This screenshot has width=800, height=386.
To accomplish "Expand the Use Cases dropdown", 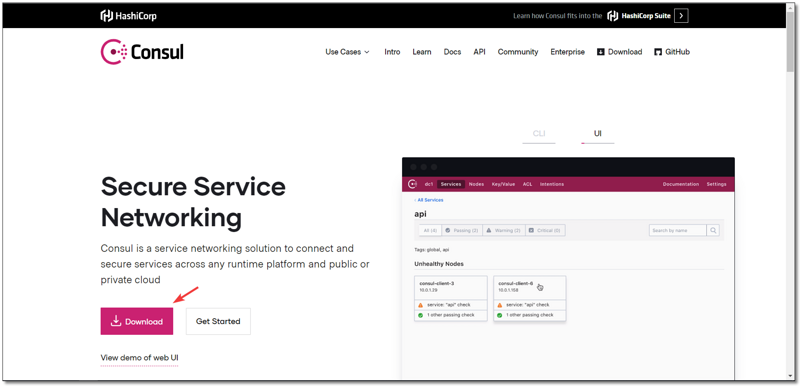I will click(x=347, y=52).
